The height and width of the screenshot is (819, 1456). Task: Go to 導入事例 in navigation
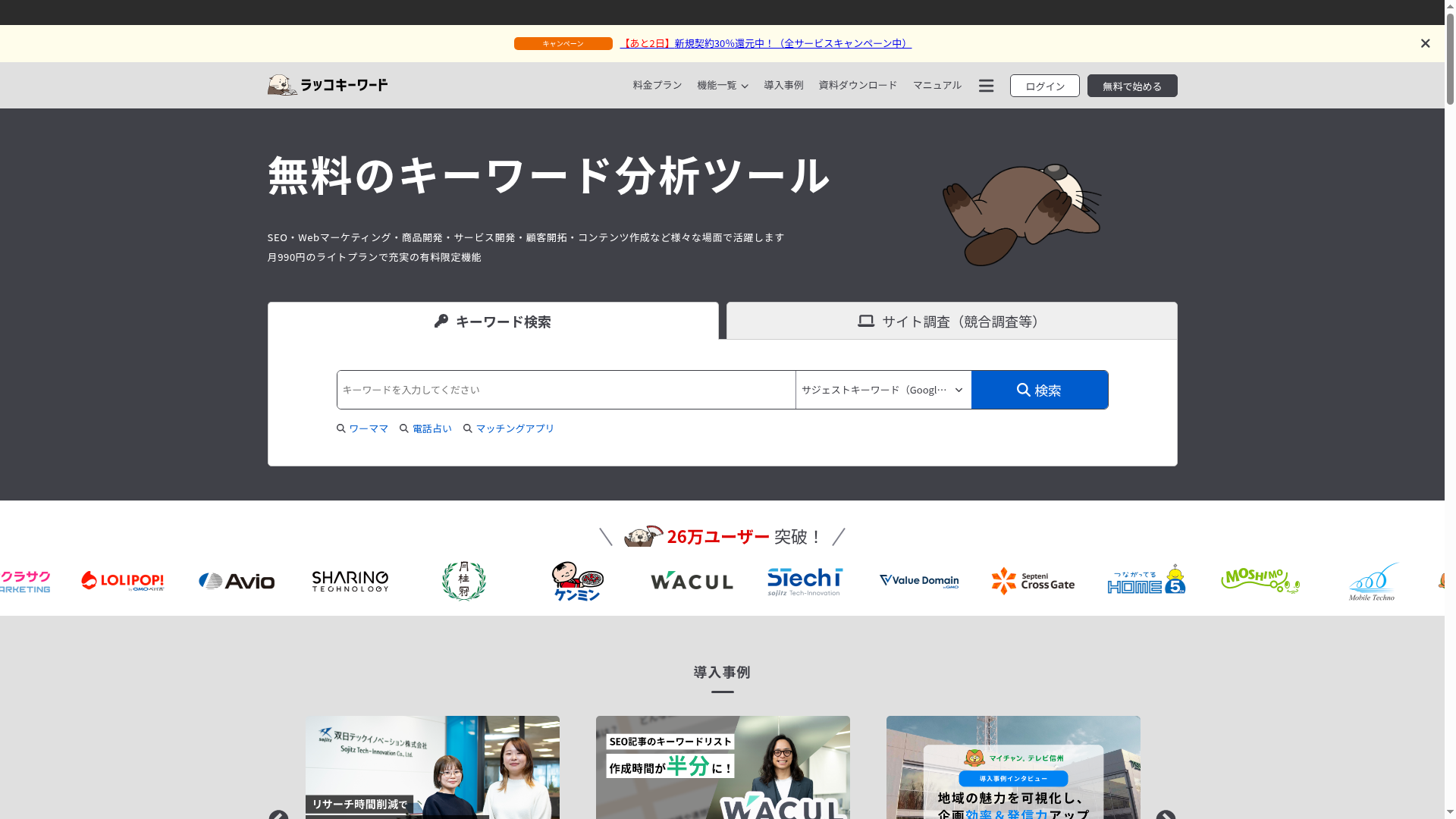(783, 85)
